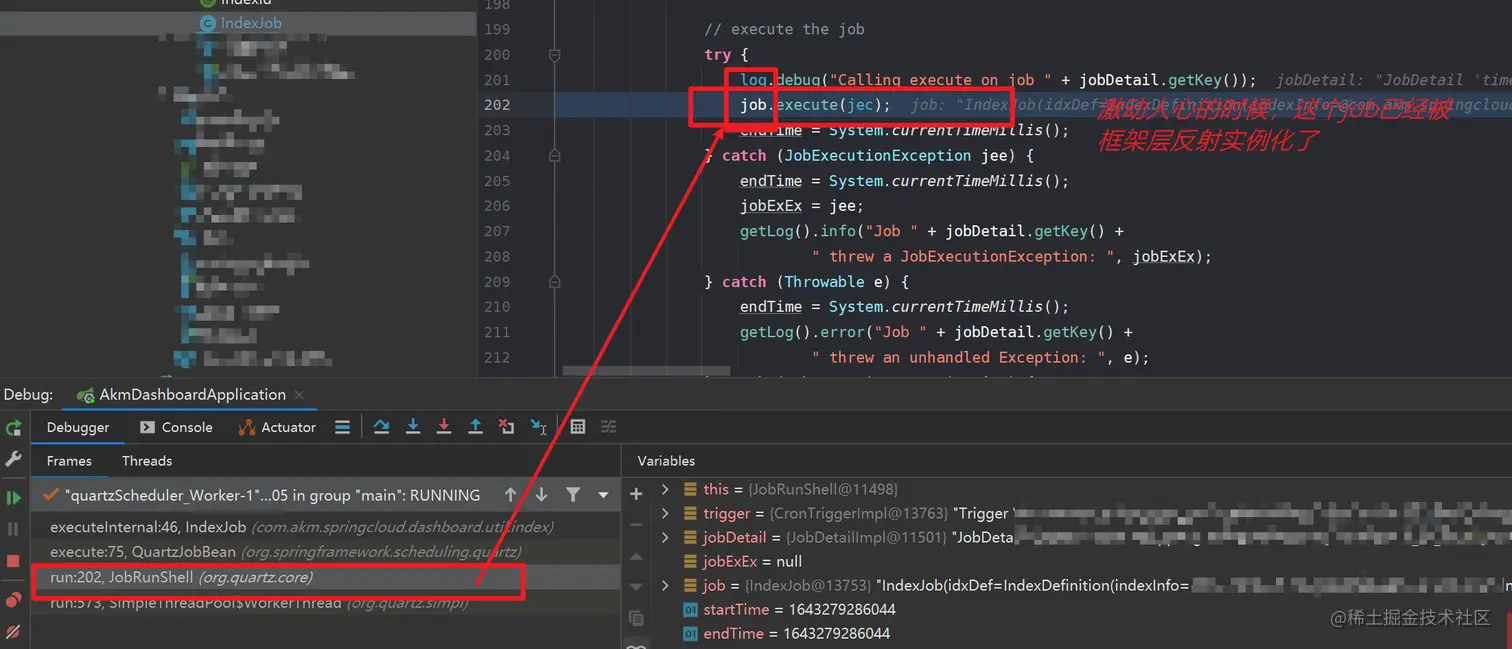Click the move watch down triangle
The image size is (1512, 649).
[636, 588]
